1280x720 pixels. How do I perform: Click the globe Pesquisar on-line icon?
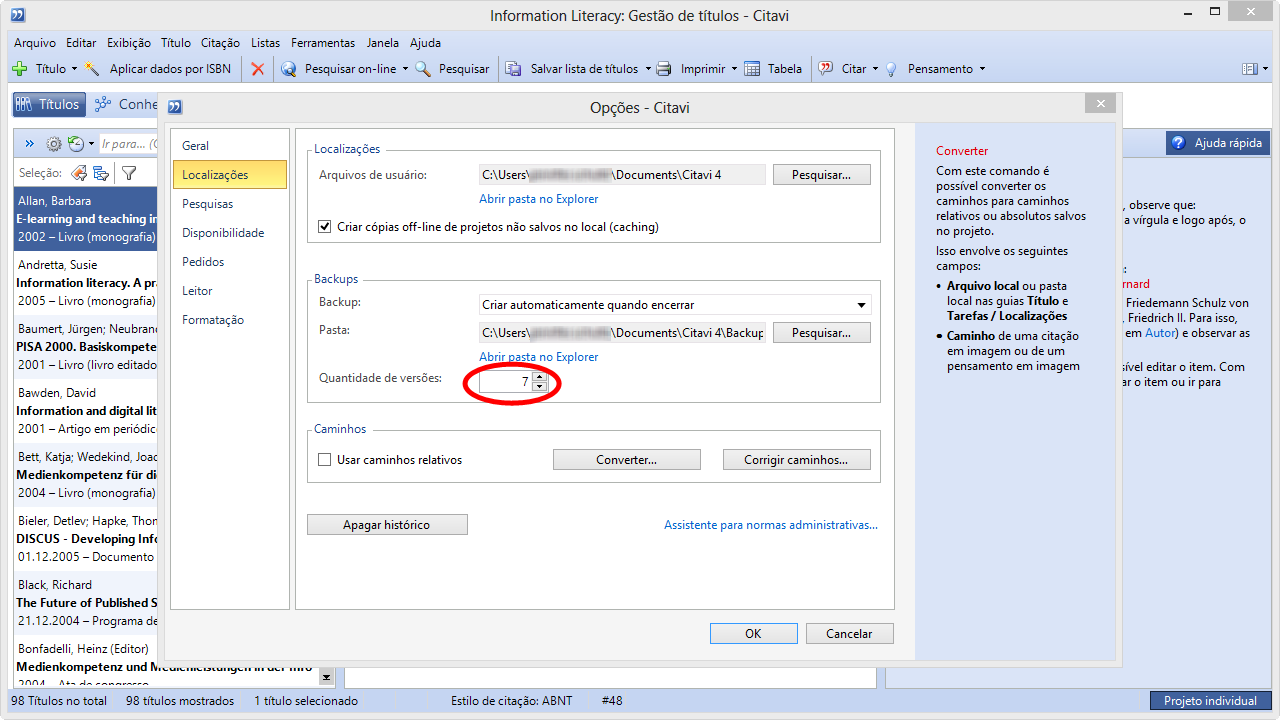pos(289,69)
